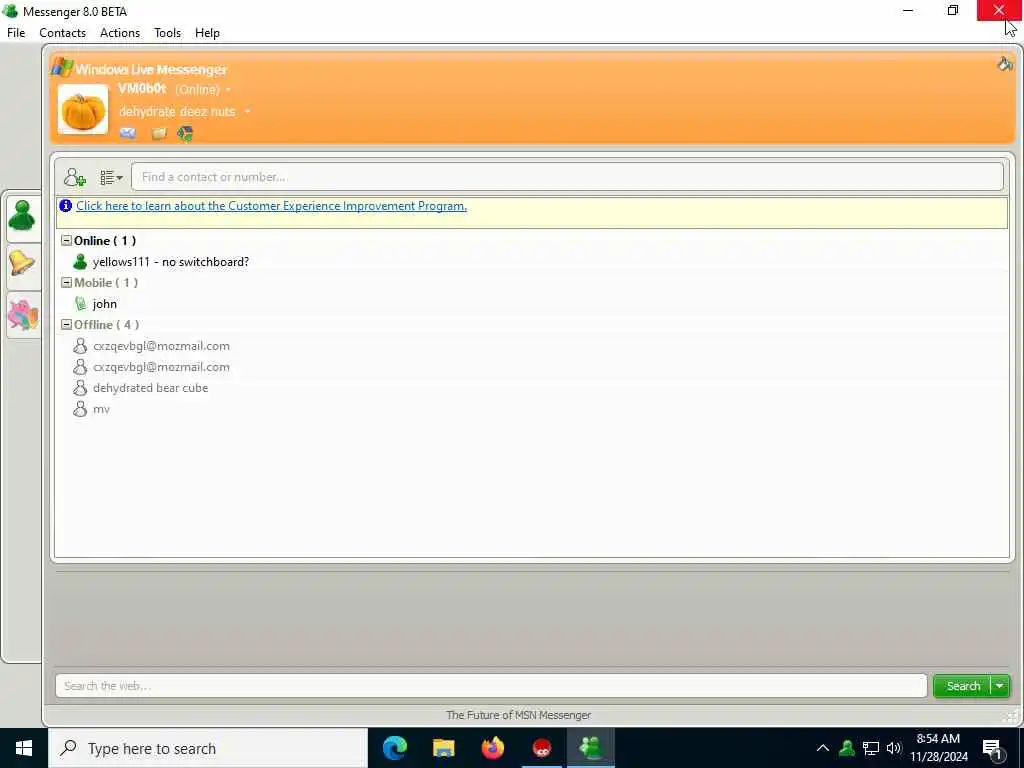Click the blue information icon in the notice bar
This screenshot has width=1024, height=768.
tap(65, 206)
